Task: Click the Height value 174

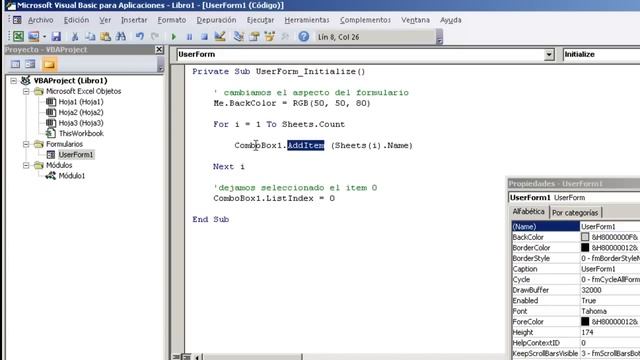Action: point(587,332)
